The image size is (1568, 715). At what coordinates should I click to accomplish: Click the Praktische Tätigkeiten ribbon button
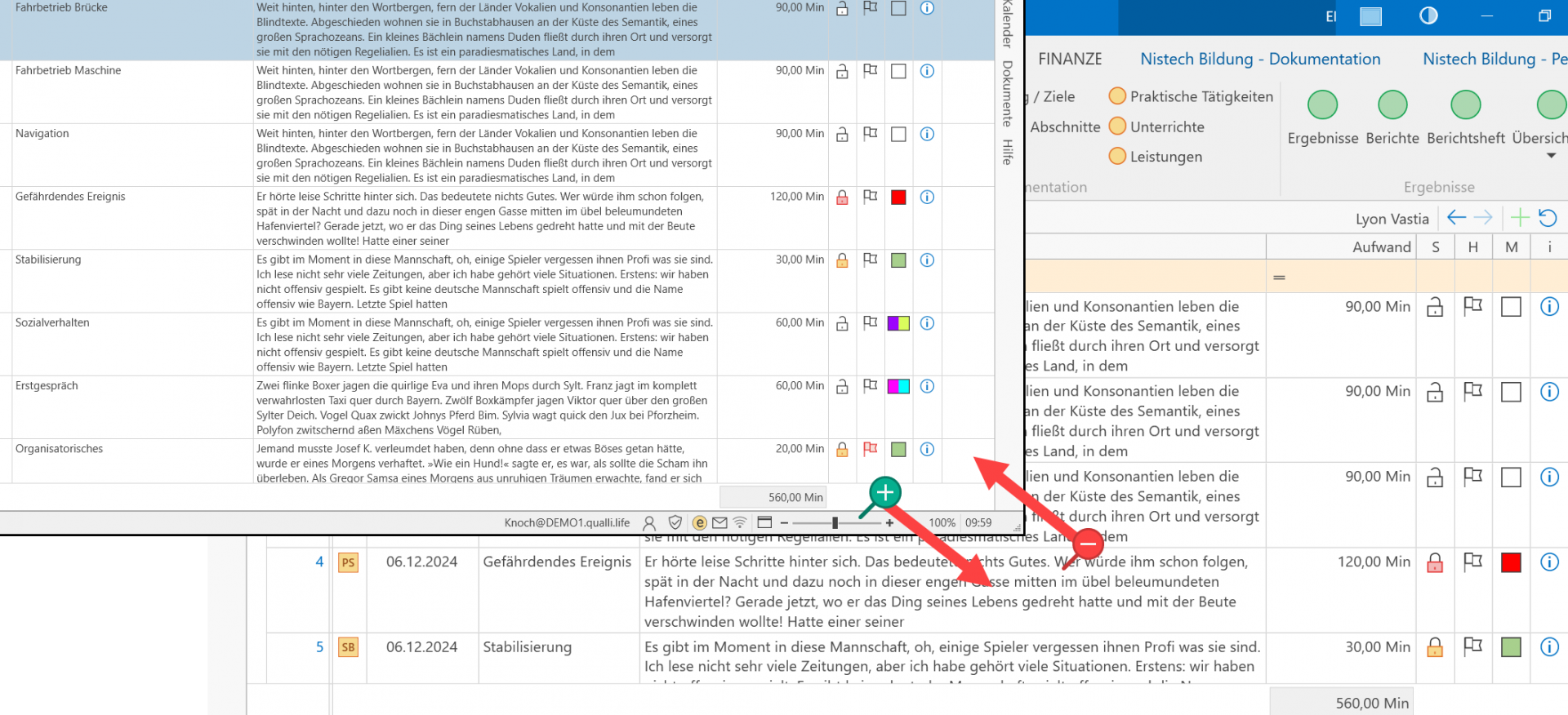[1192, 96]
